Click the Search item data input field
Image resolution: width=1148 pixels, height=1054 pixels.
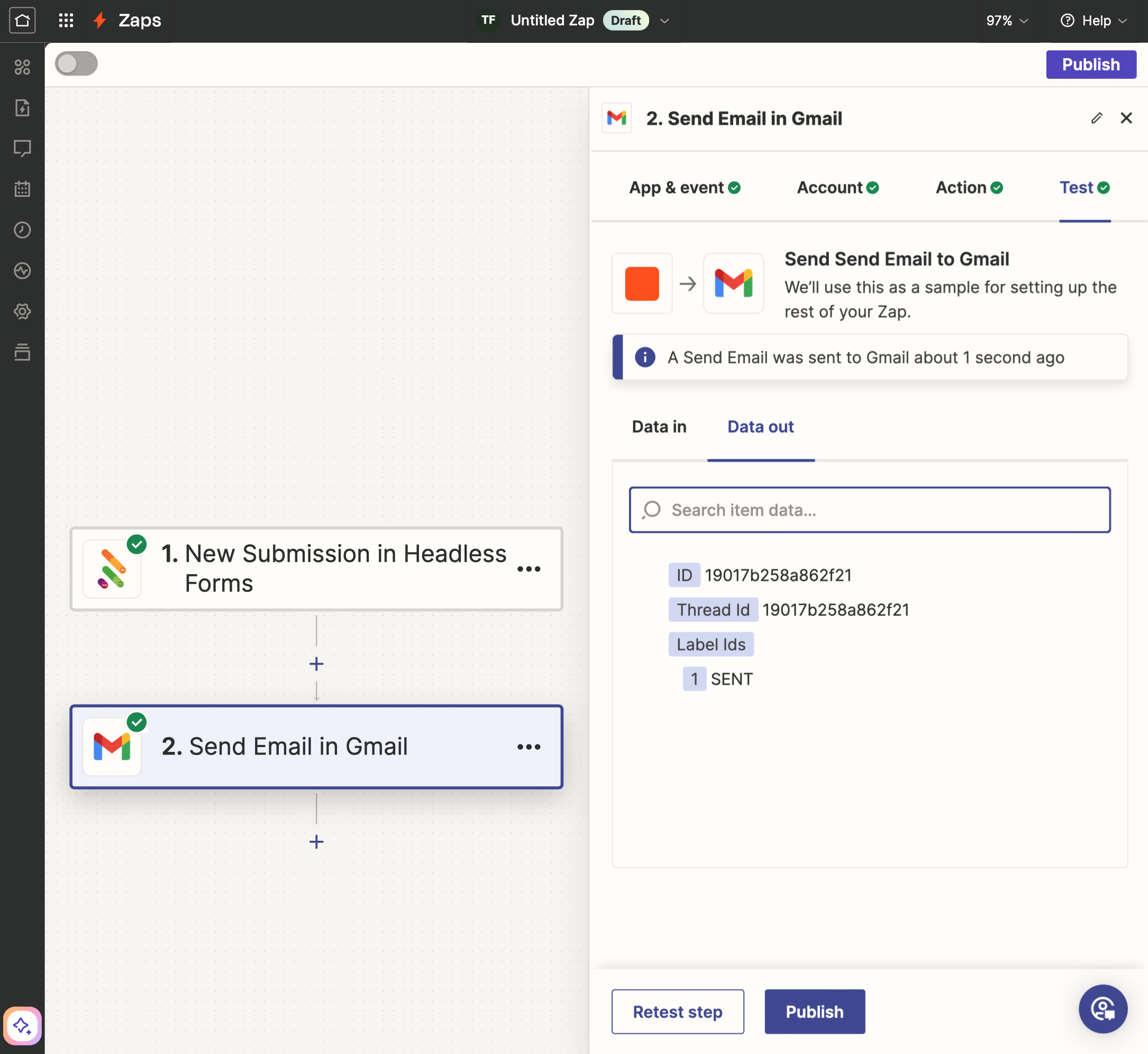tap(869, 509)
